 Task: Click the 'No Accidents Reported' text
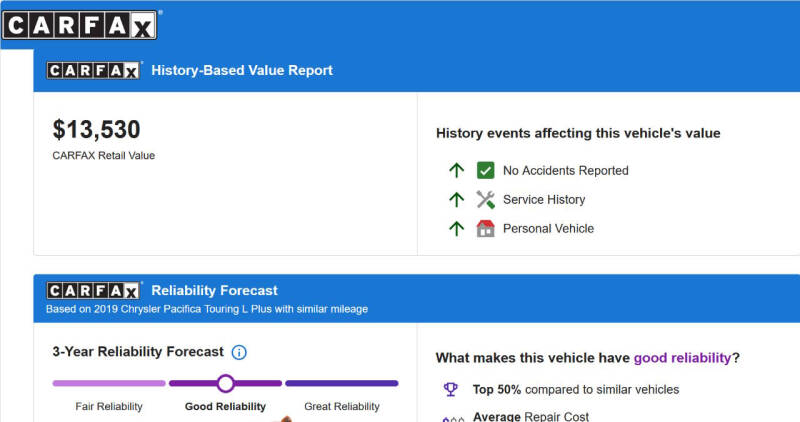click(x=566, y=170)
